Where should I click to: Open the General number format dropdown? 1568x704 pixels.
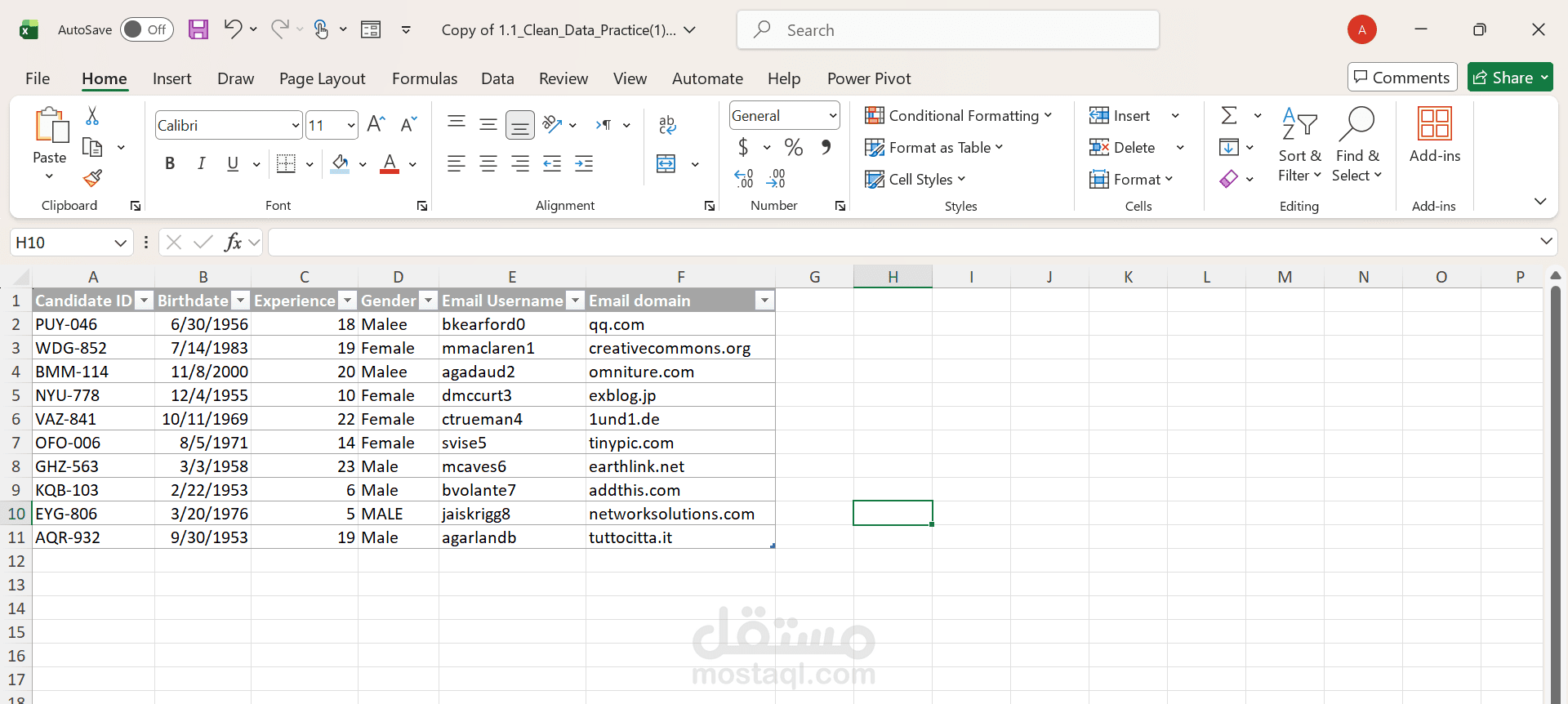point(833,115)
